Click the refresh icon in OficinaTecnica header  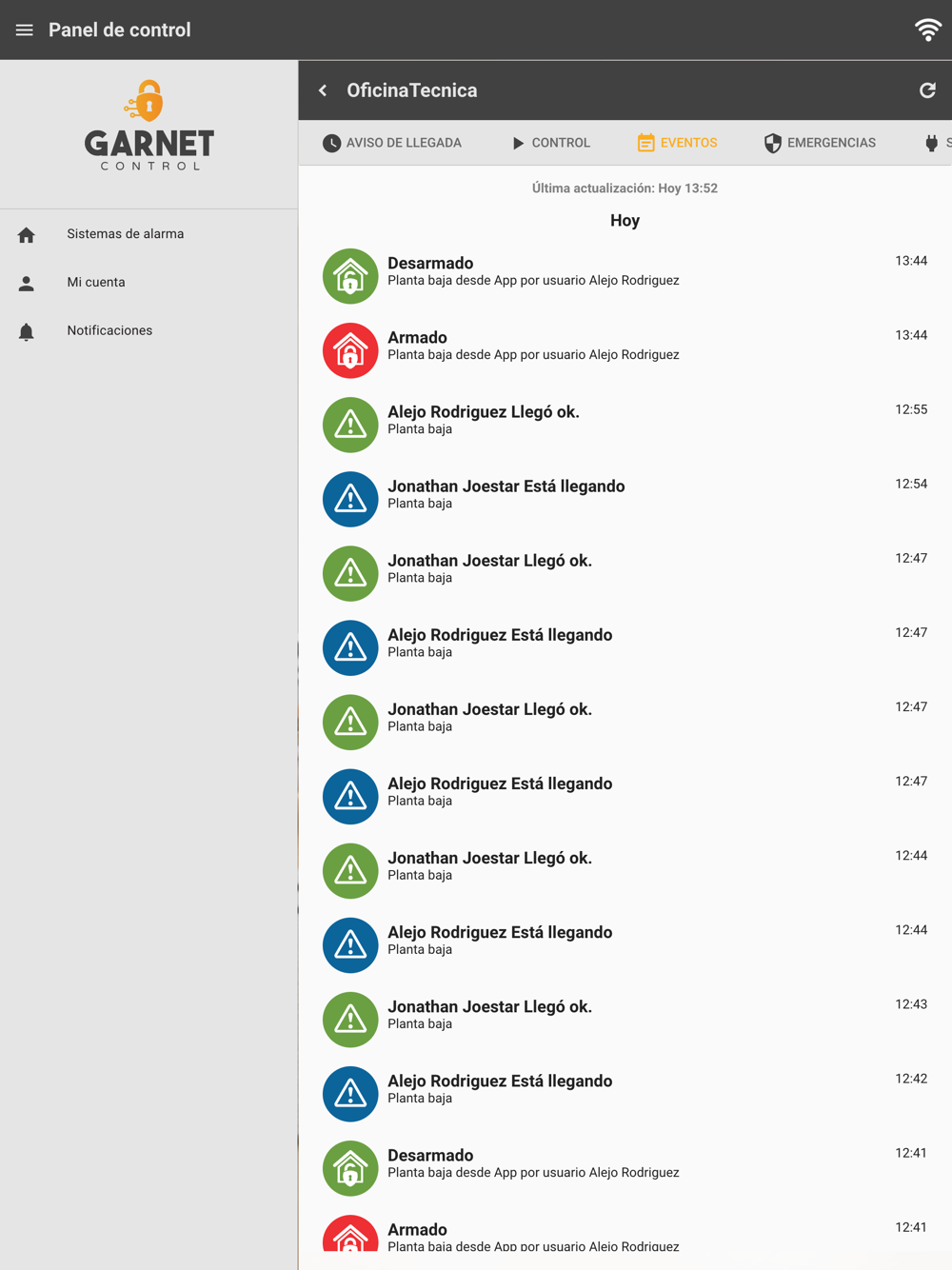pos(927,90)
